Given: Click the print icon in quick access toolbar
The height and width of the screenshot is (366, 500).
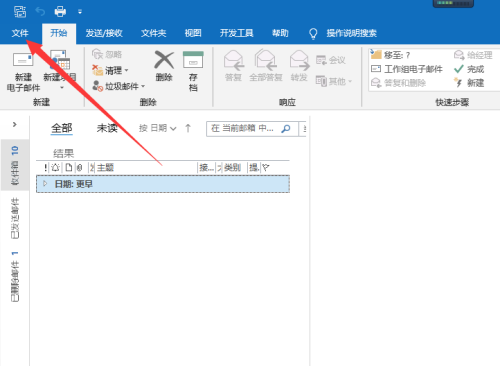Looking at the screenshot, I should pos(60,12).
